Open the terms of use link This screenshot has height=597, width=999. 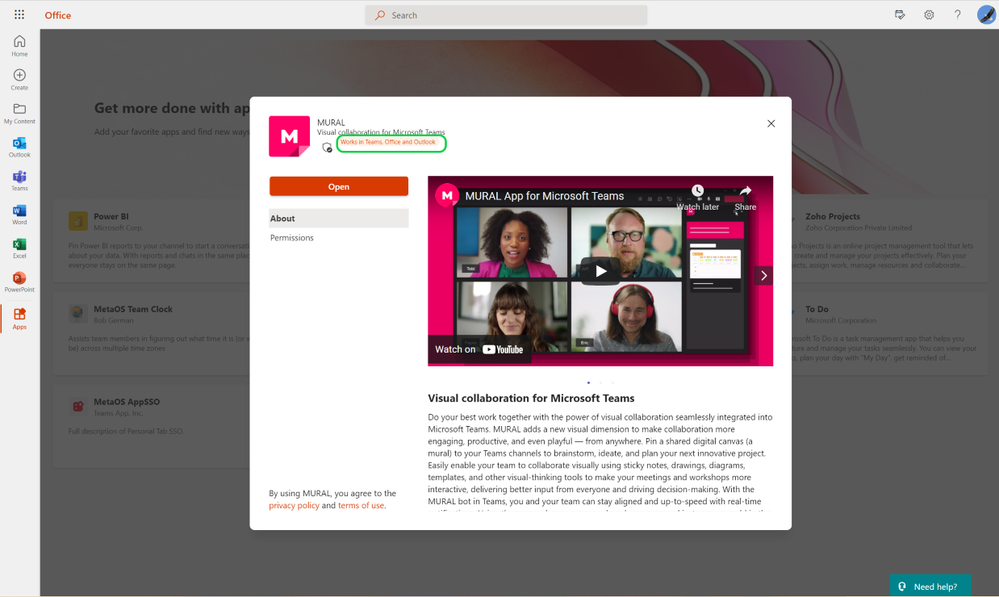361,505
